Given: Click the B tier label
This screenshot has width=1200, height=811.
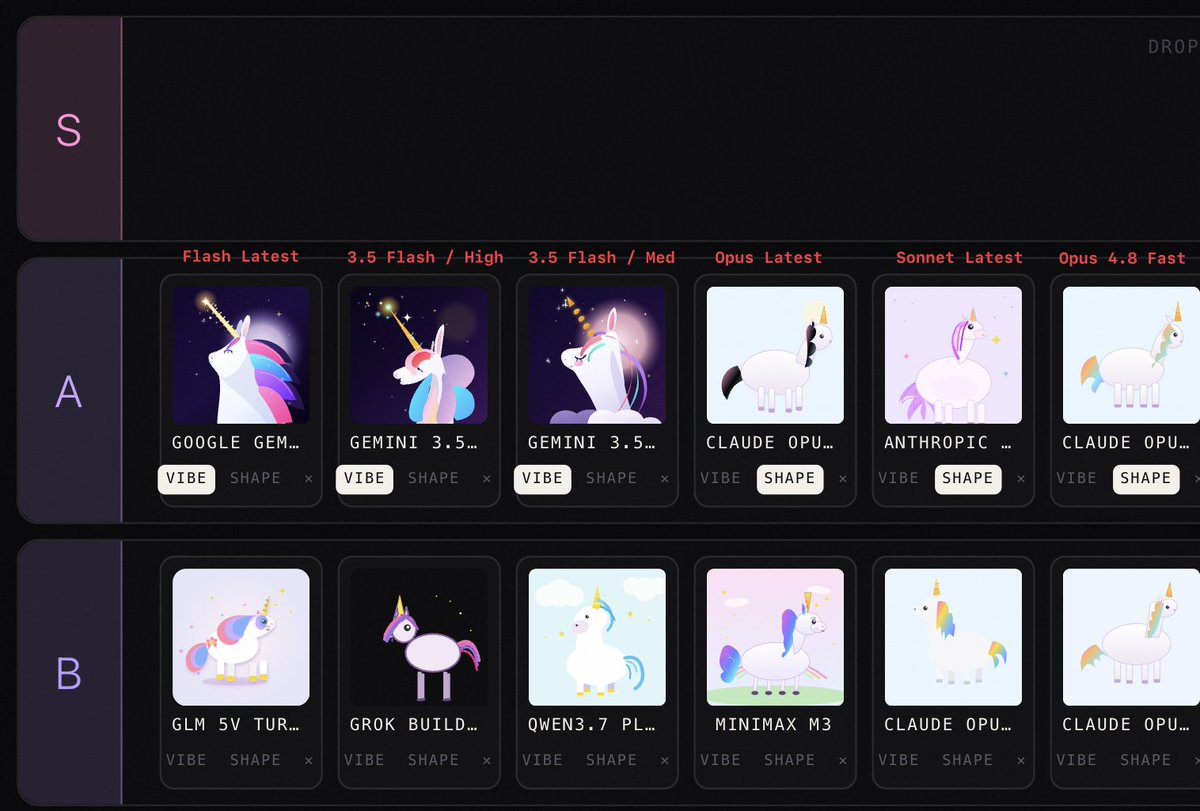Looking at the screenshot, I should coord(69,674).
